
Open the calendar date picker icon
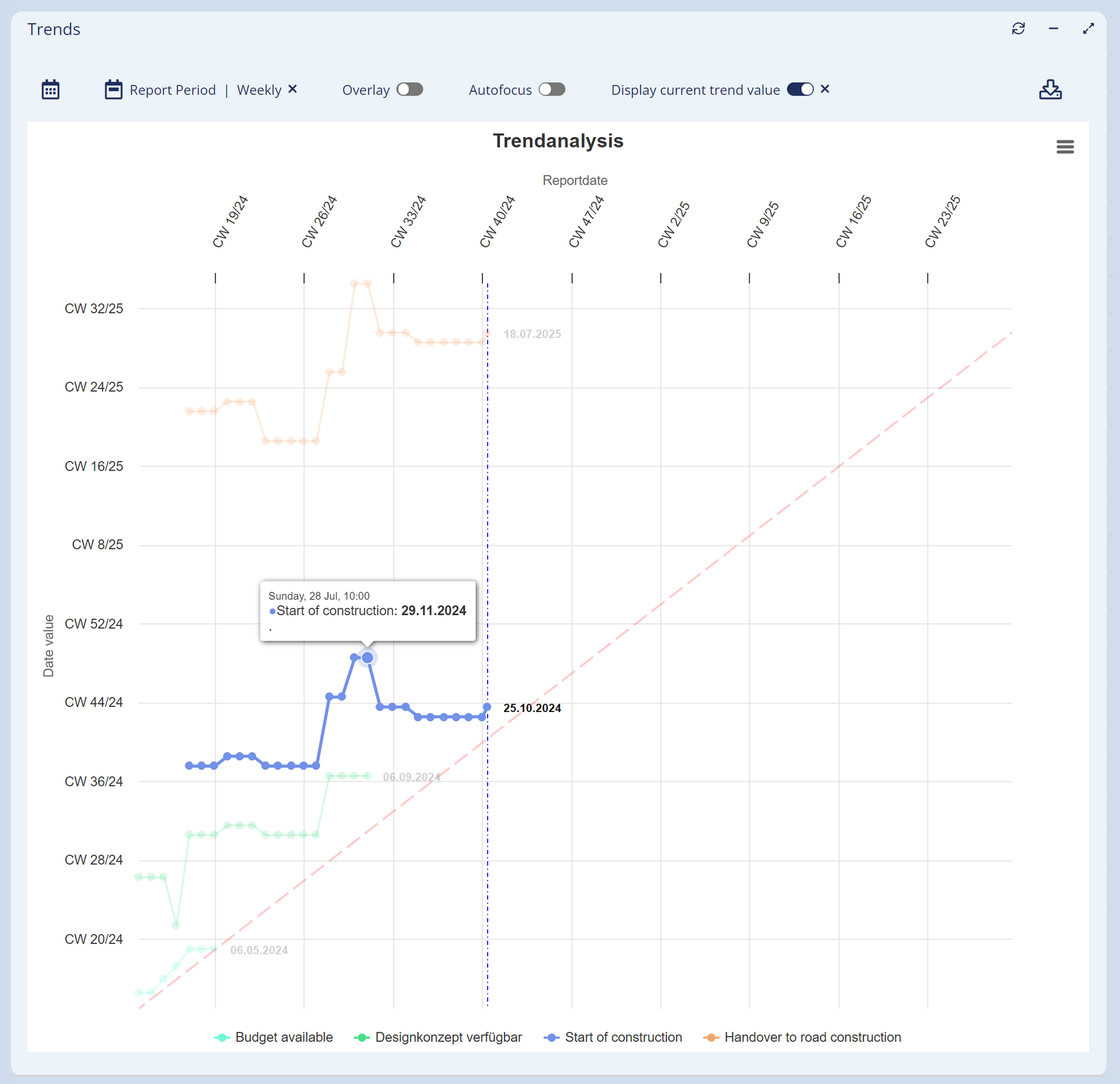point(51,90)
